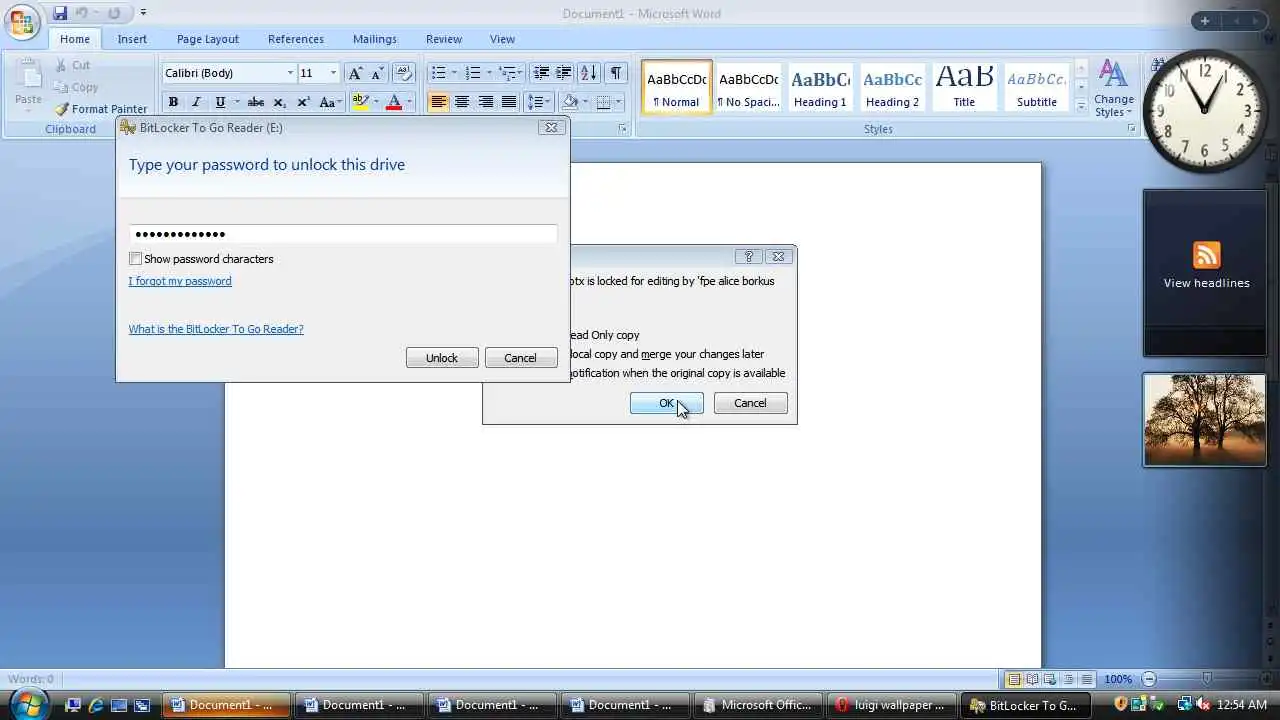
Task: Open the View tab
Action: click(502, 39)
